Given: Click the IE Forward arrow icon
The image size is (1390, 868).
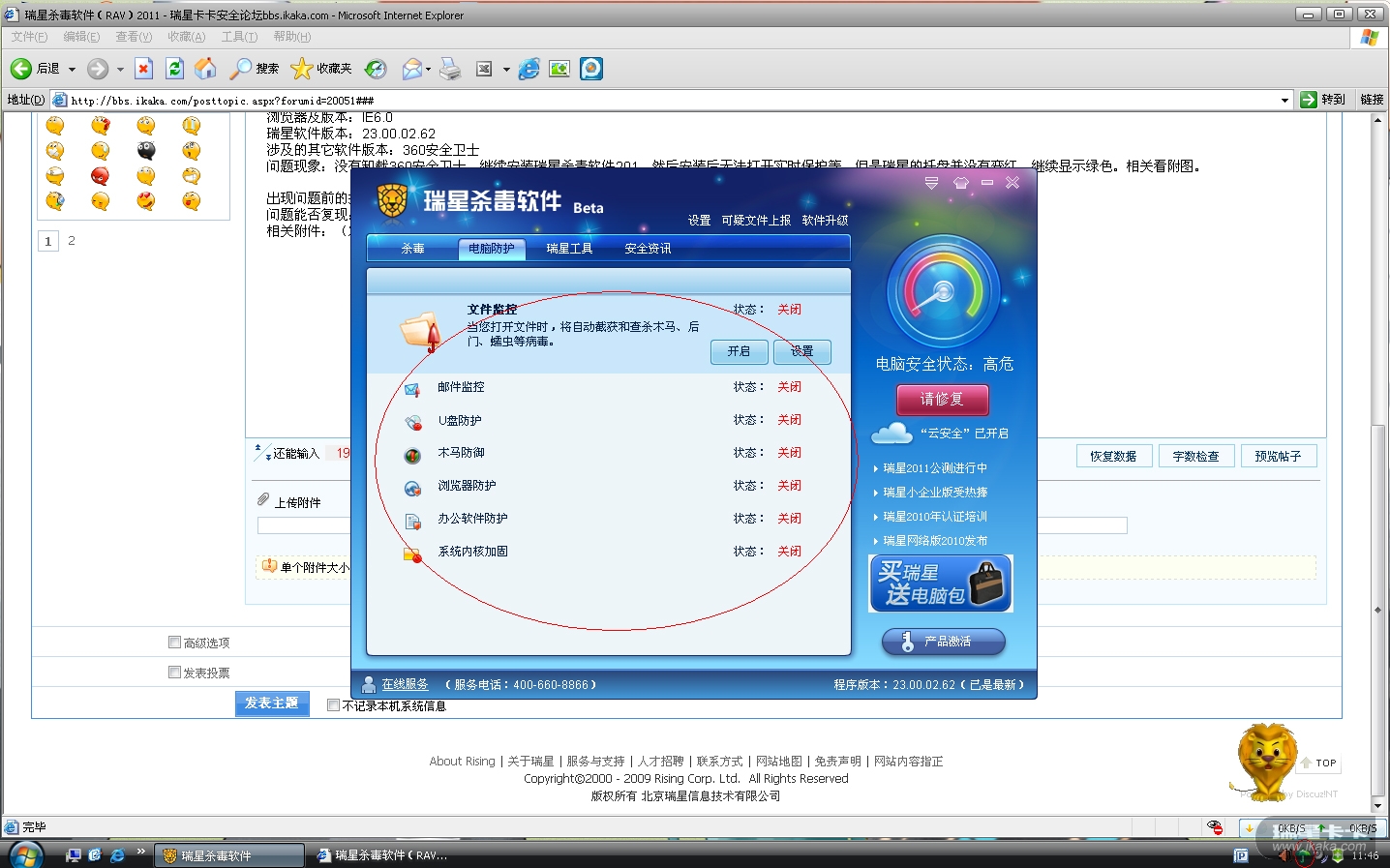Looking at the screenshot, I should [x=98, y=69].
